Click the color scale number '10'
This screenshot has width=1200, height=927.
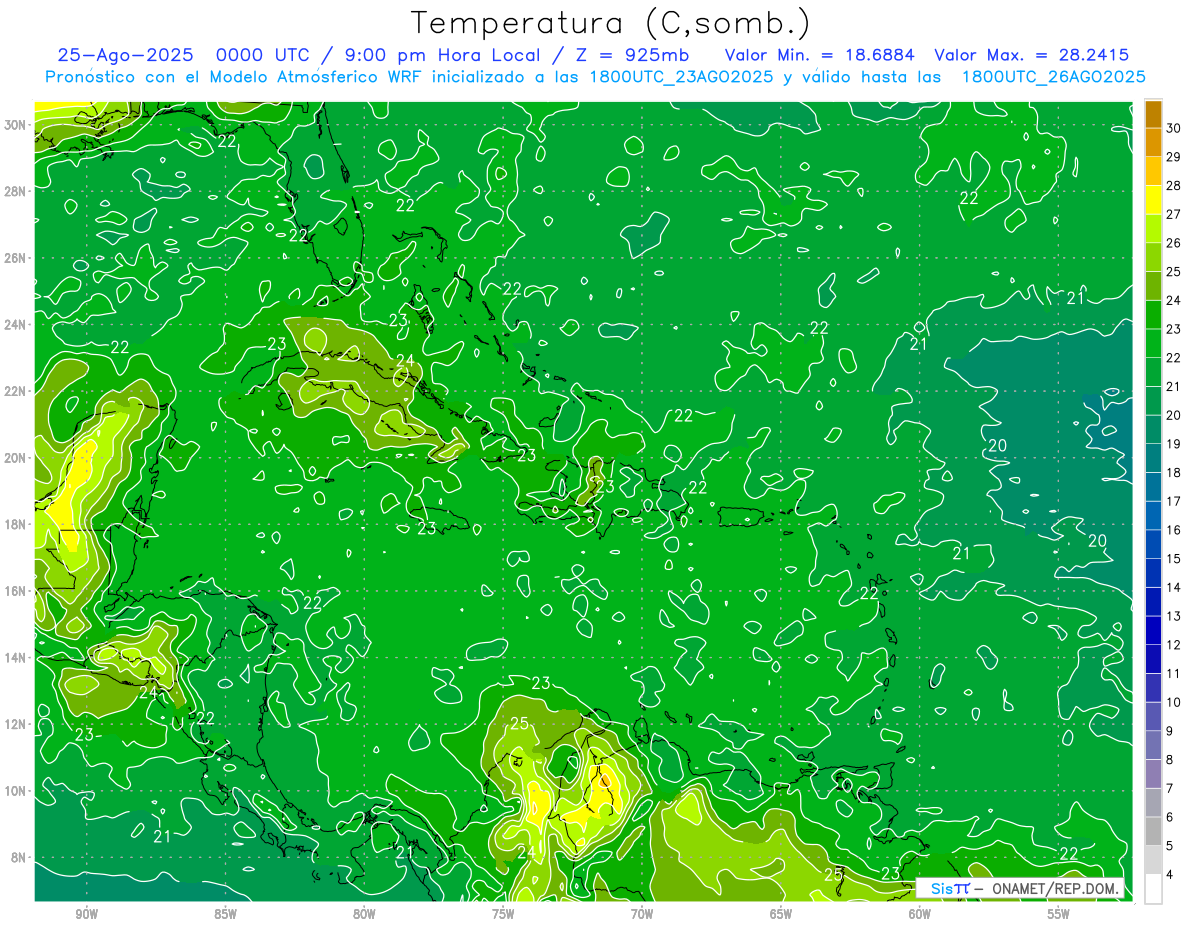pyautogui.click(x=1174, y=702)
